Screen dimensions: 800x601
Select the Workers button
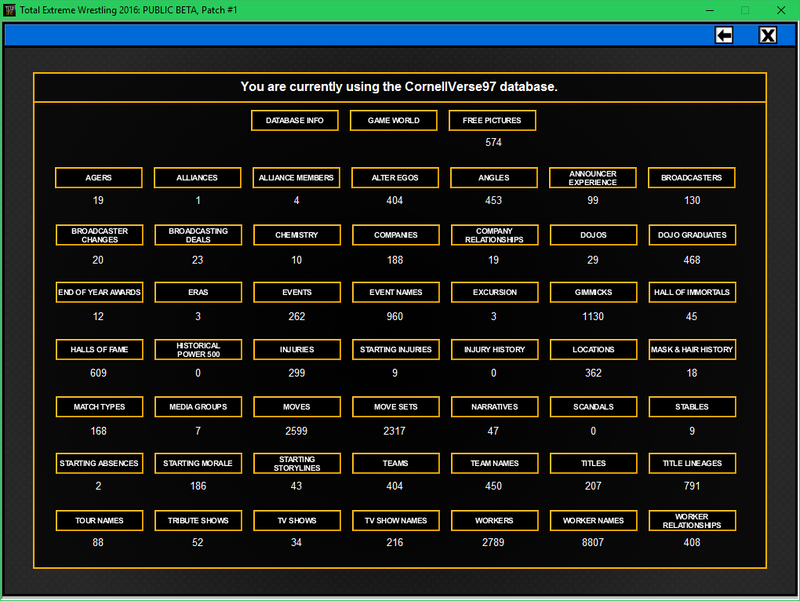coord(495,520)
